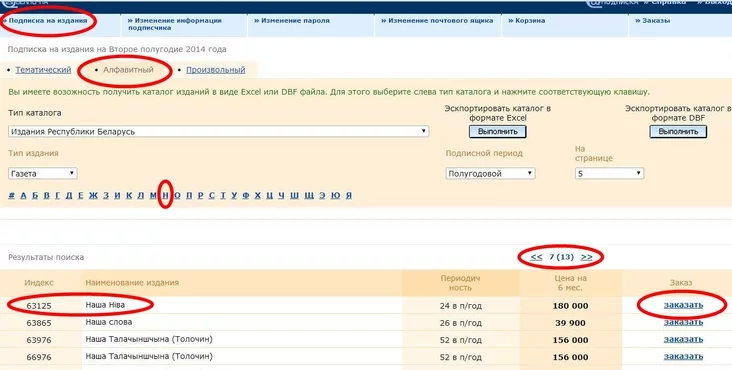The height and width of the screenshot is (370, 732).
Task: Filter publications by letter К
Action: (x=129, y=195)
